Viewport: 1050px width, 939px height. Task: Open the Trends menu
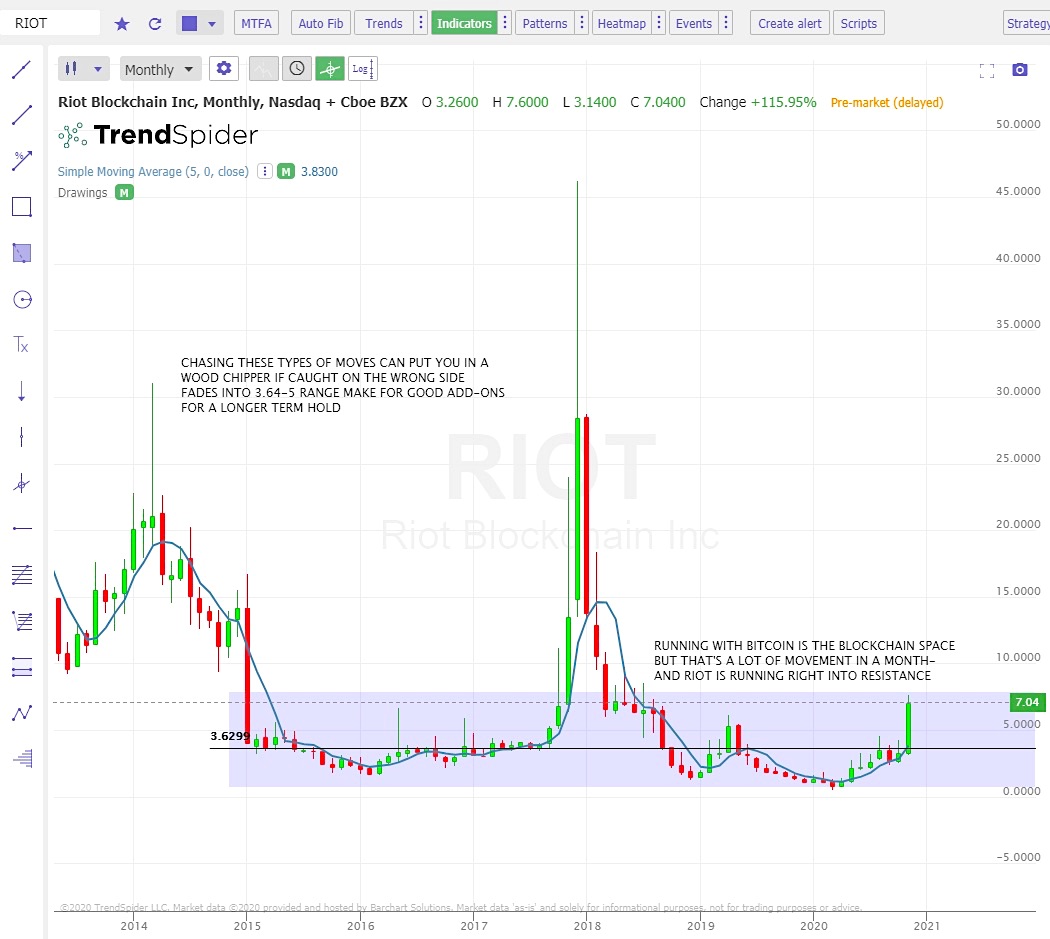pos(384,23)
